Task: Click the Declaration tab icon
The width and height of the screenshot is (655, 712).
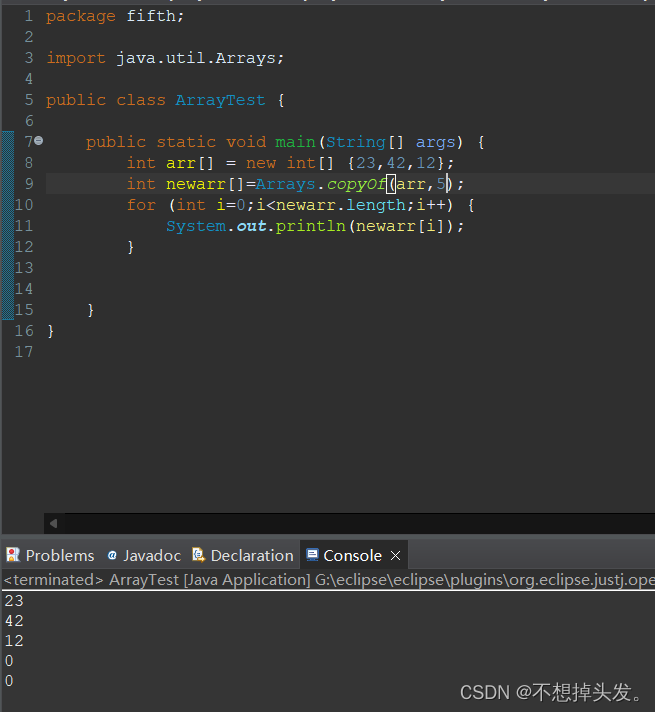Action: pyautogui.click(x=198, y=554)
